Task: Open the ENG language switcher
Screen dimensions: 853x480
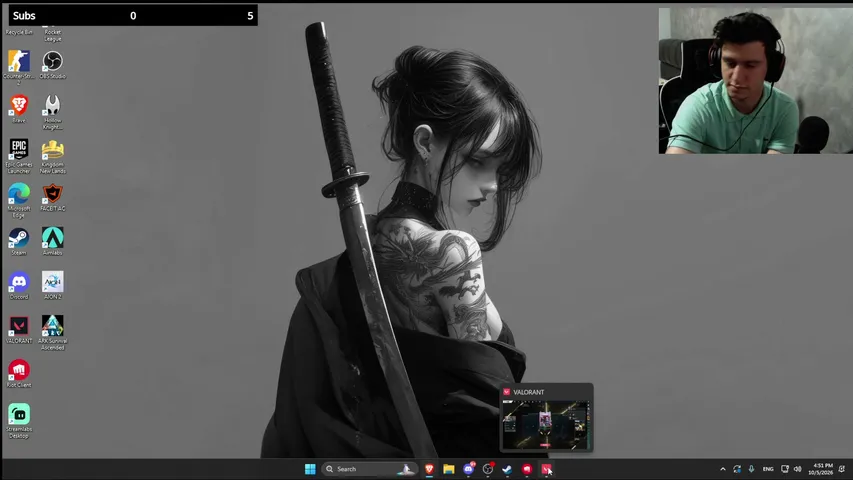Action: 768,469
